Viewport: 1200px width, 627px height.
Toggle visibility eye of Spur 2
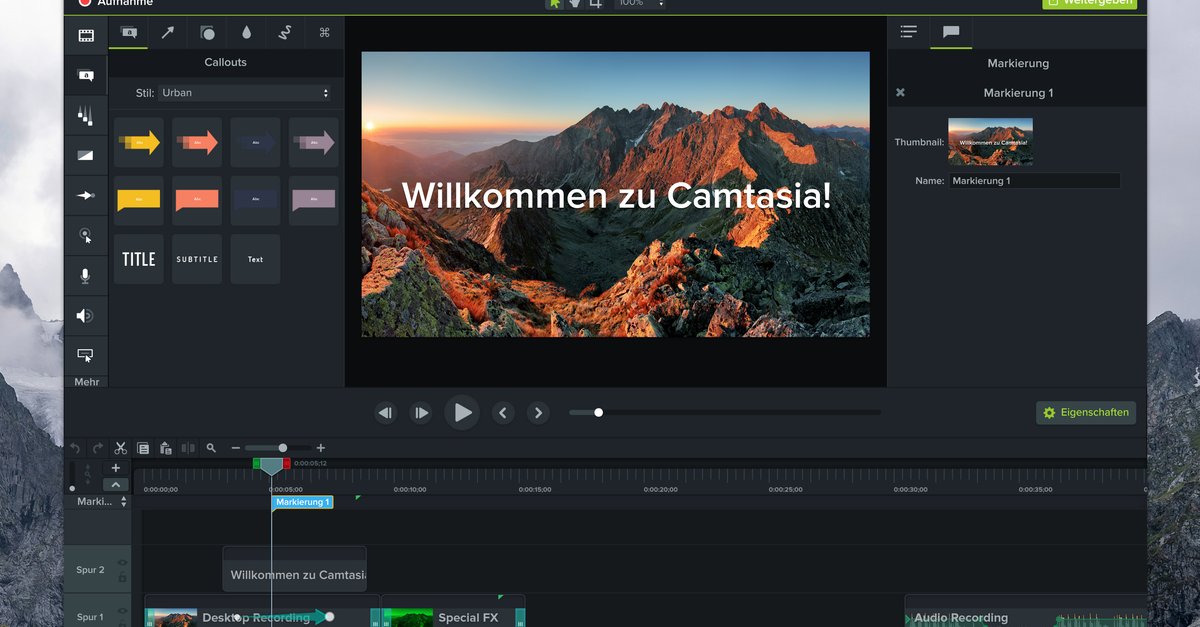123,563
